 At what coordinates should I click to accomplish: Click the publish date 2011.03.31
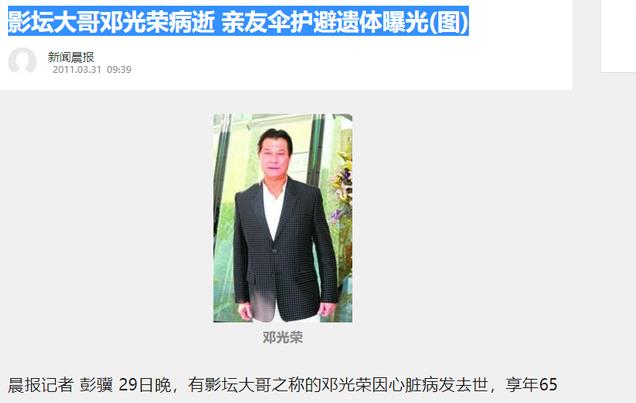[x=77, y=70]
